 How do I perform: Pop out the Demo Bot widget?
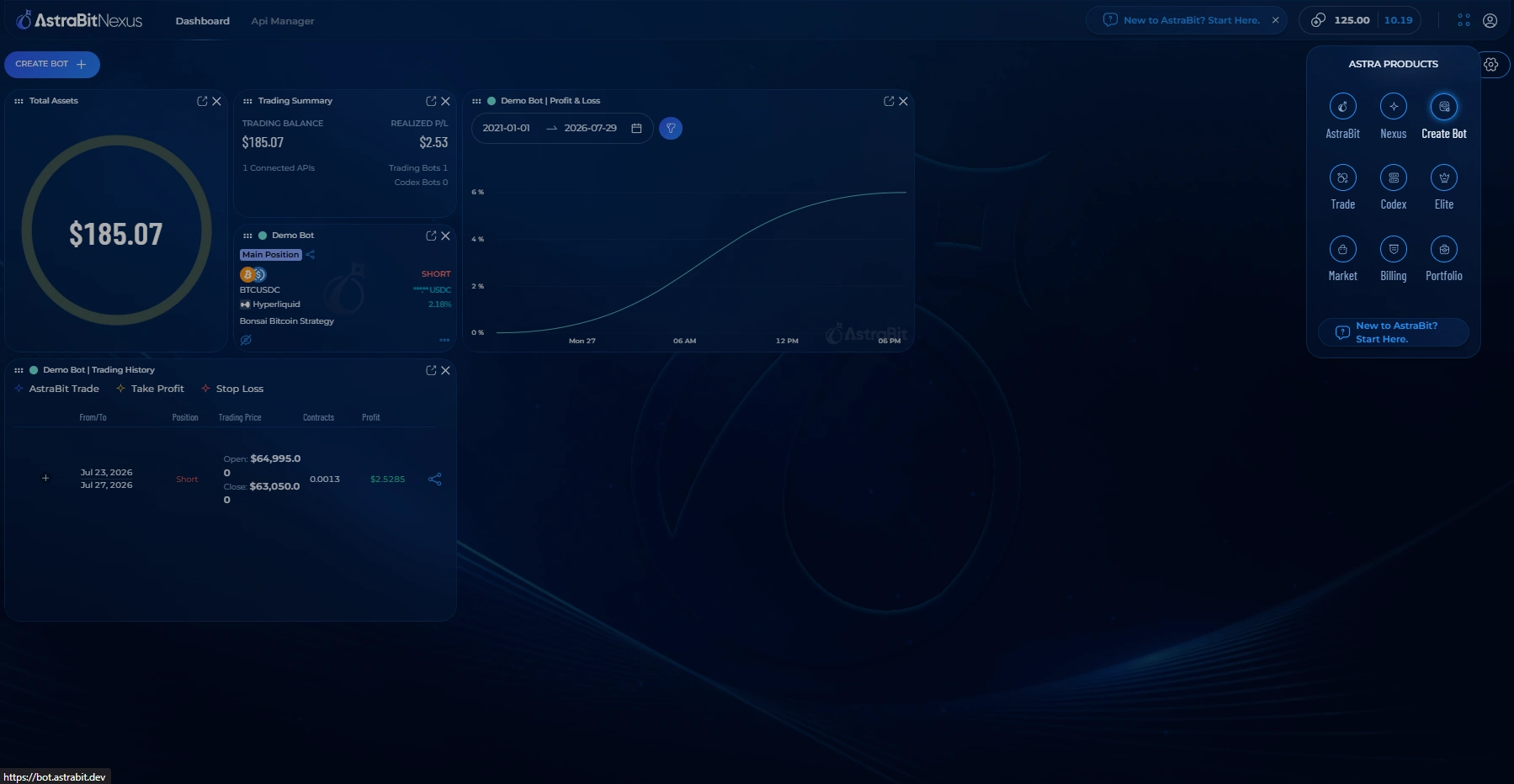tap(431, 236)
